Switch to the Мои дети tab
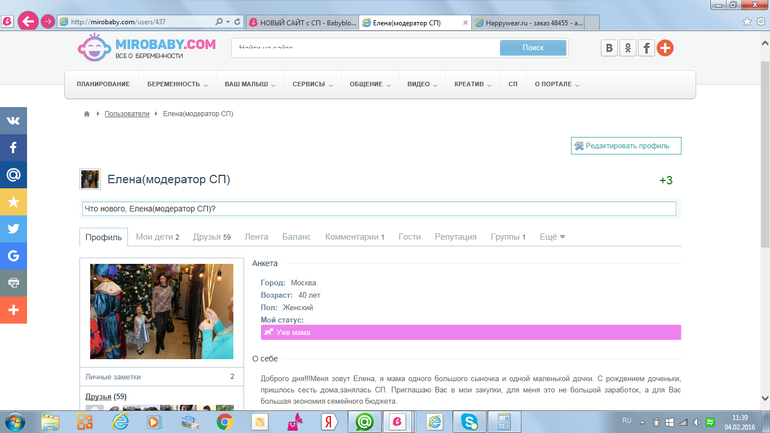Screen dimensions: 770x433 click(157, 237)
